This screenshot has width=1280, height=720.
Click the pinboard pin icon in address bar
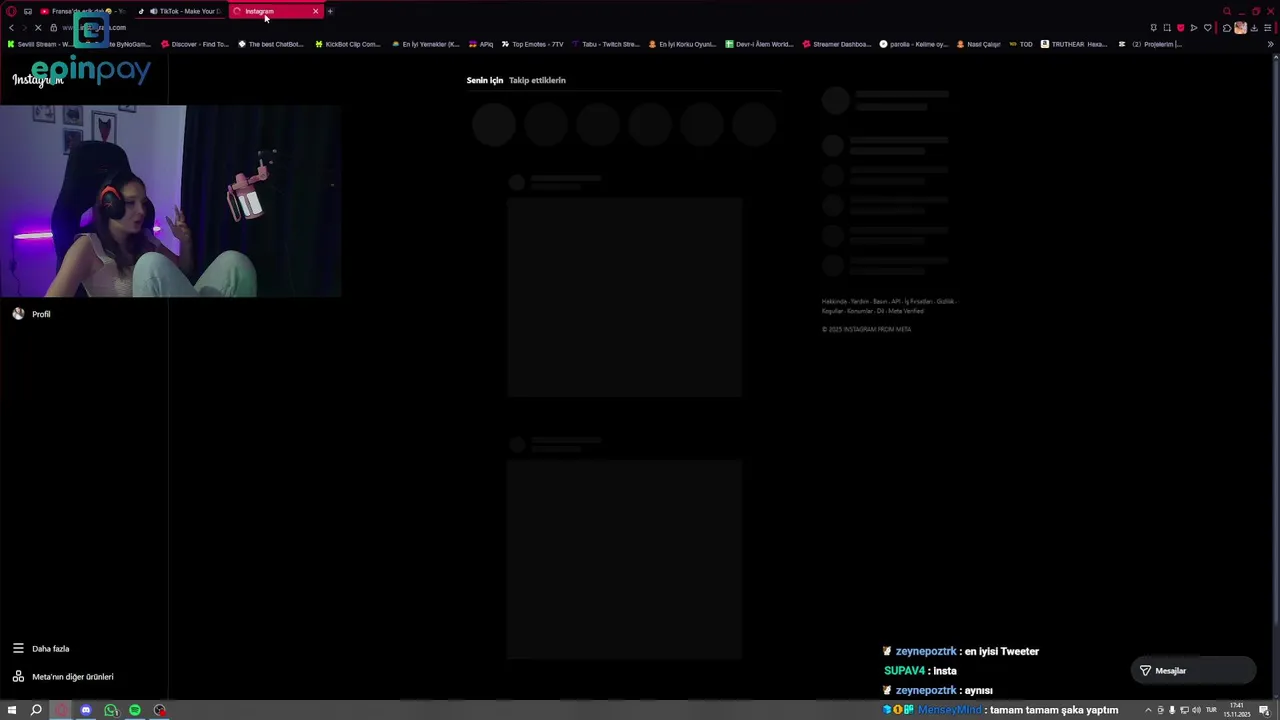[1153, 28]
